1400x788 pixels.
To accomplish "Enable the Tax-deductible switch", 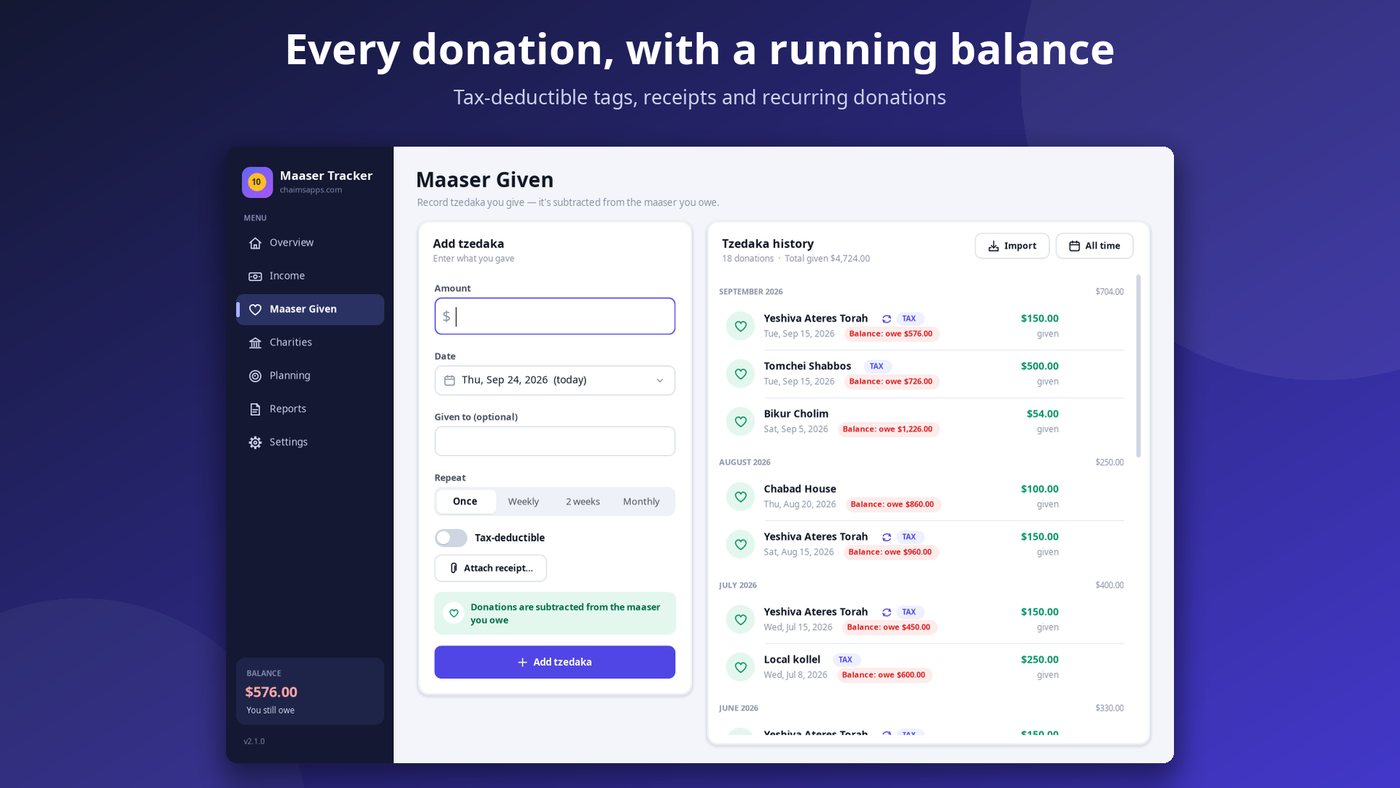I will [451, 538].
